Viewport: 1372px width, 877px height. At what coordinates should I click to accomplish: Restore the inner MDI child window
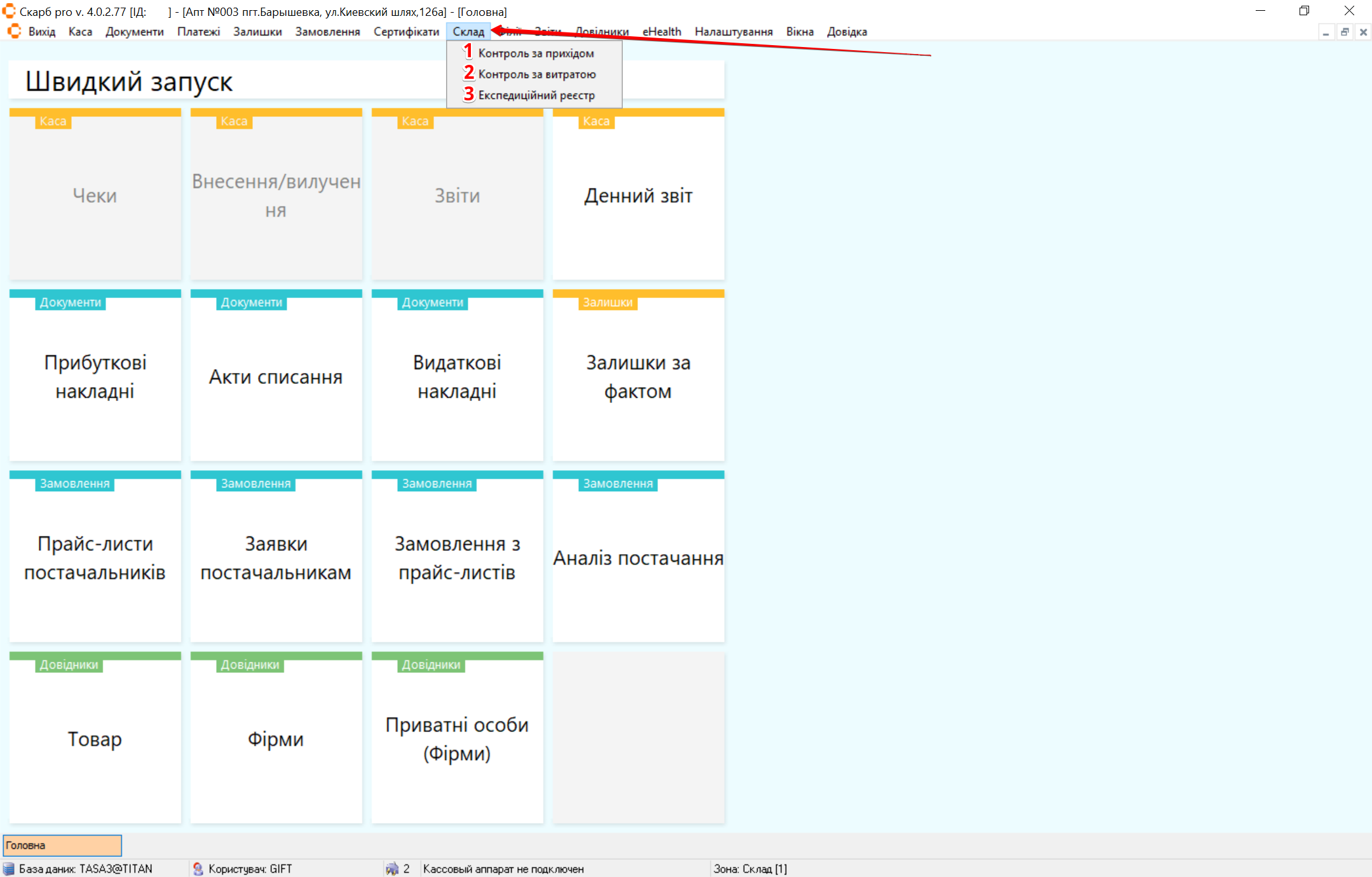point(1345,32)
